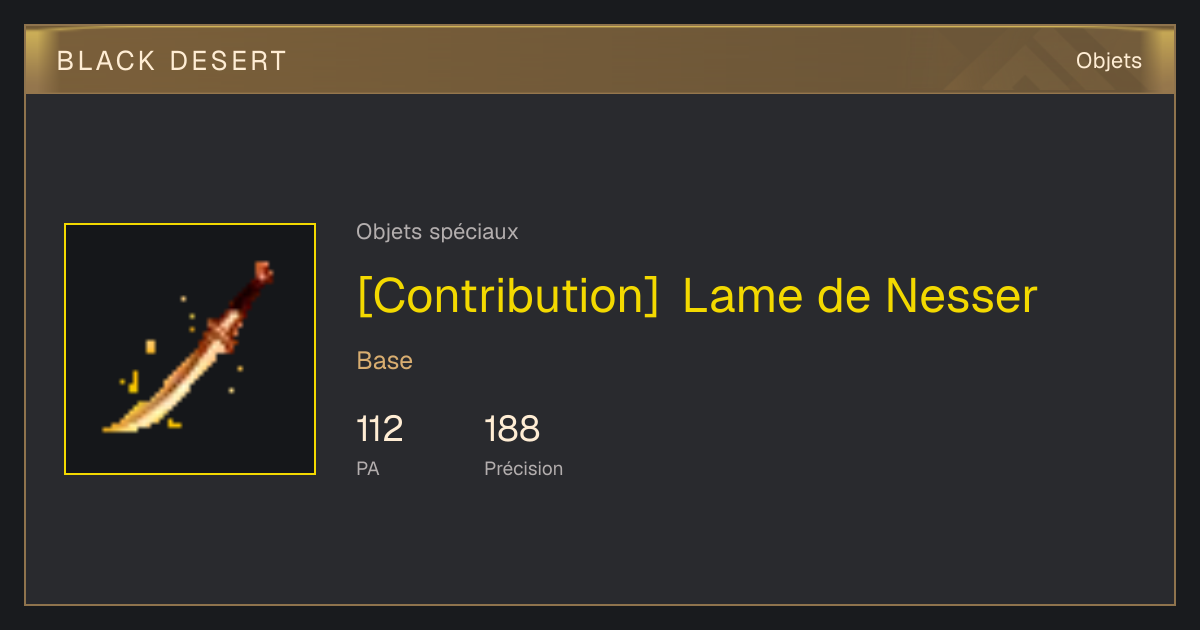1200x630 pixels.
Task: Click the gold header banner
Action: [600, 61]
